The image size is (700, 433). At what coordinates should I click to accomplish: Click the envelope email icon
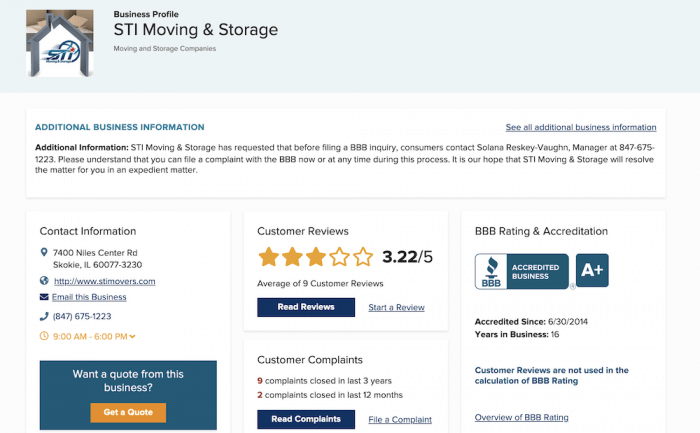coord(44,297)
